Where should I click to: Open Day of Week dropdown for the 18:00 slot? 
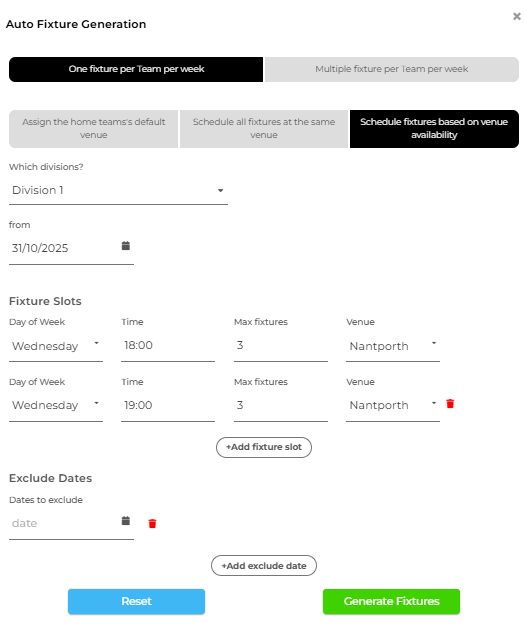[x=56, y=346]
